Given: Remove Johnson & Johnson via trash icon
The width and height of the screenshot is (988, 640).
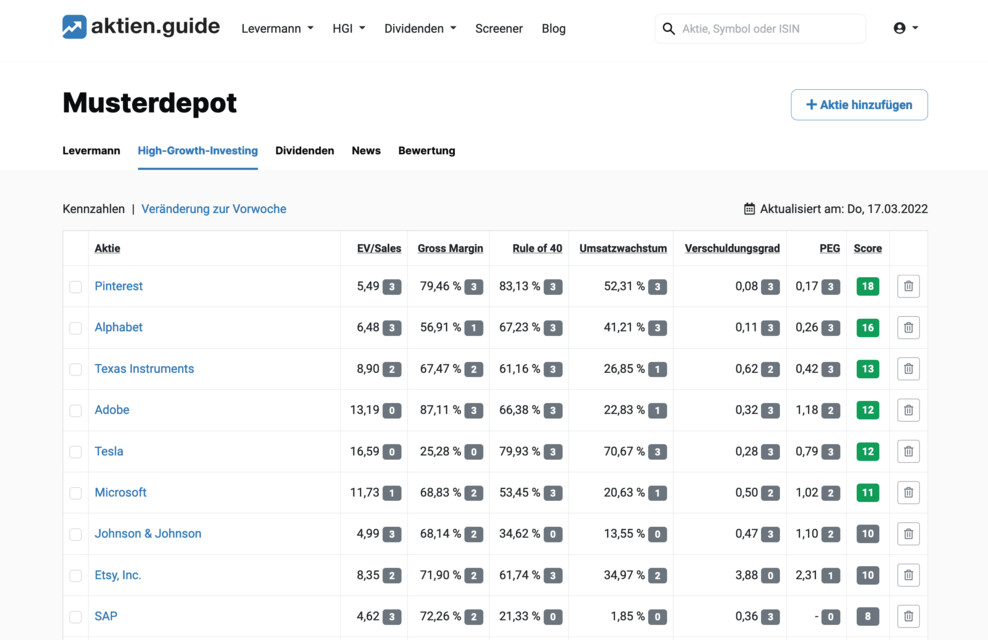Looking at the screenshot, I should 908,534.
